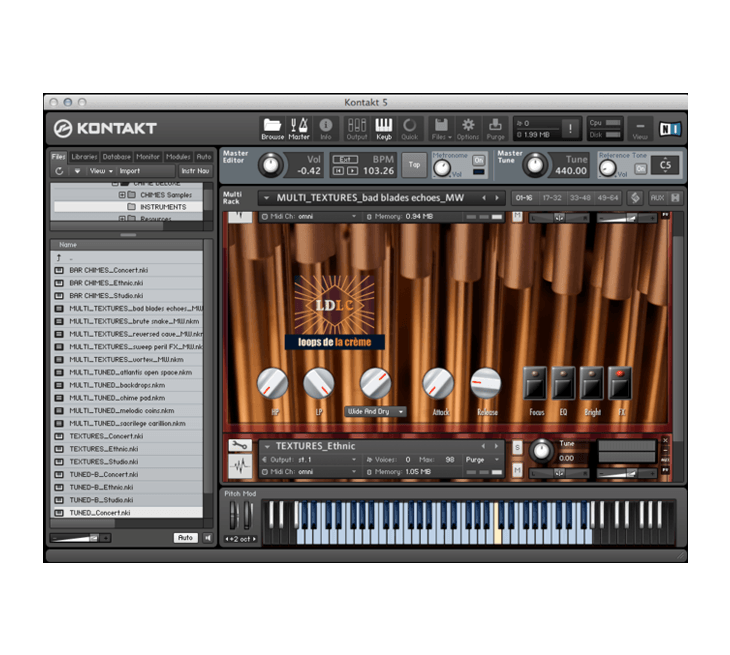Switch to the Monitor tab
Screen dimensions: 730x655
(x=148, y=157)
